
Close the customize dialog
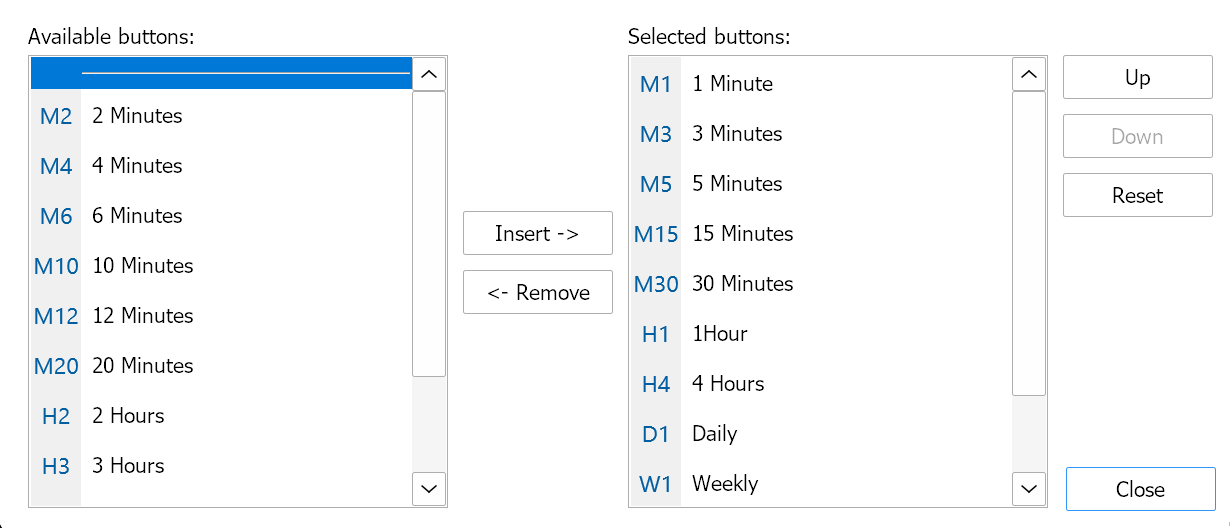[x=1140, y=490]
